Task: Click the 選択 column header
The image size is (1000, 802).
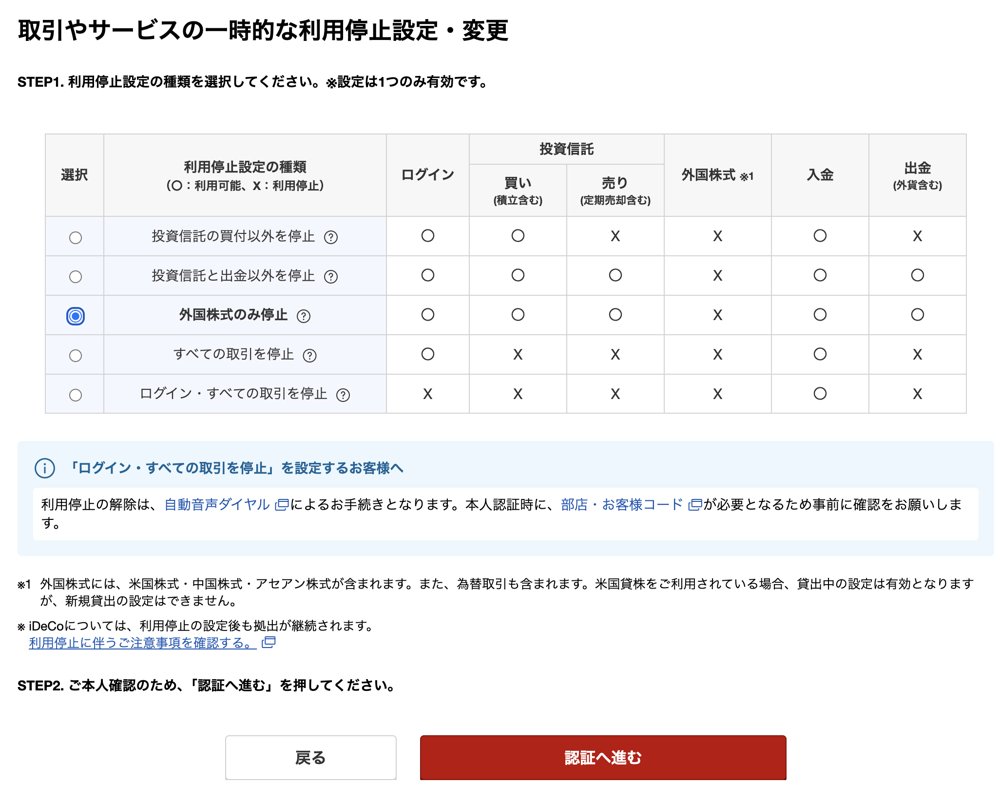Action: pyautogui.click(x=75, y=175)
